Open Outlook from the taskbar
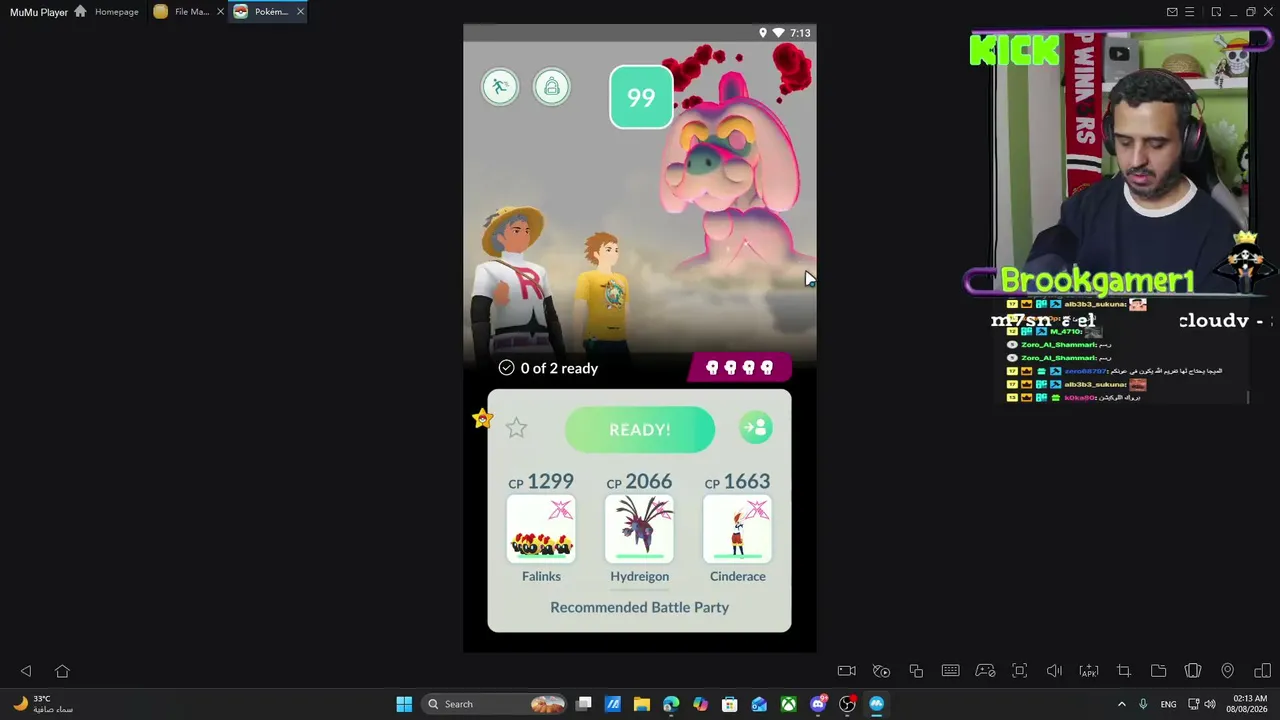Image resolution: width=1280 pixels, height=720 pixels. [x=759, y=704]
